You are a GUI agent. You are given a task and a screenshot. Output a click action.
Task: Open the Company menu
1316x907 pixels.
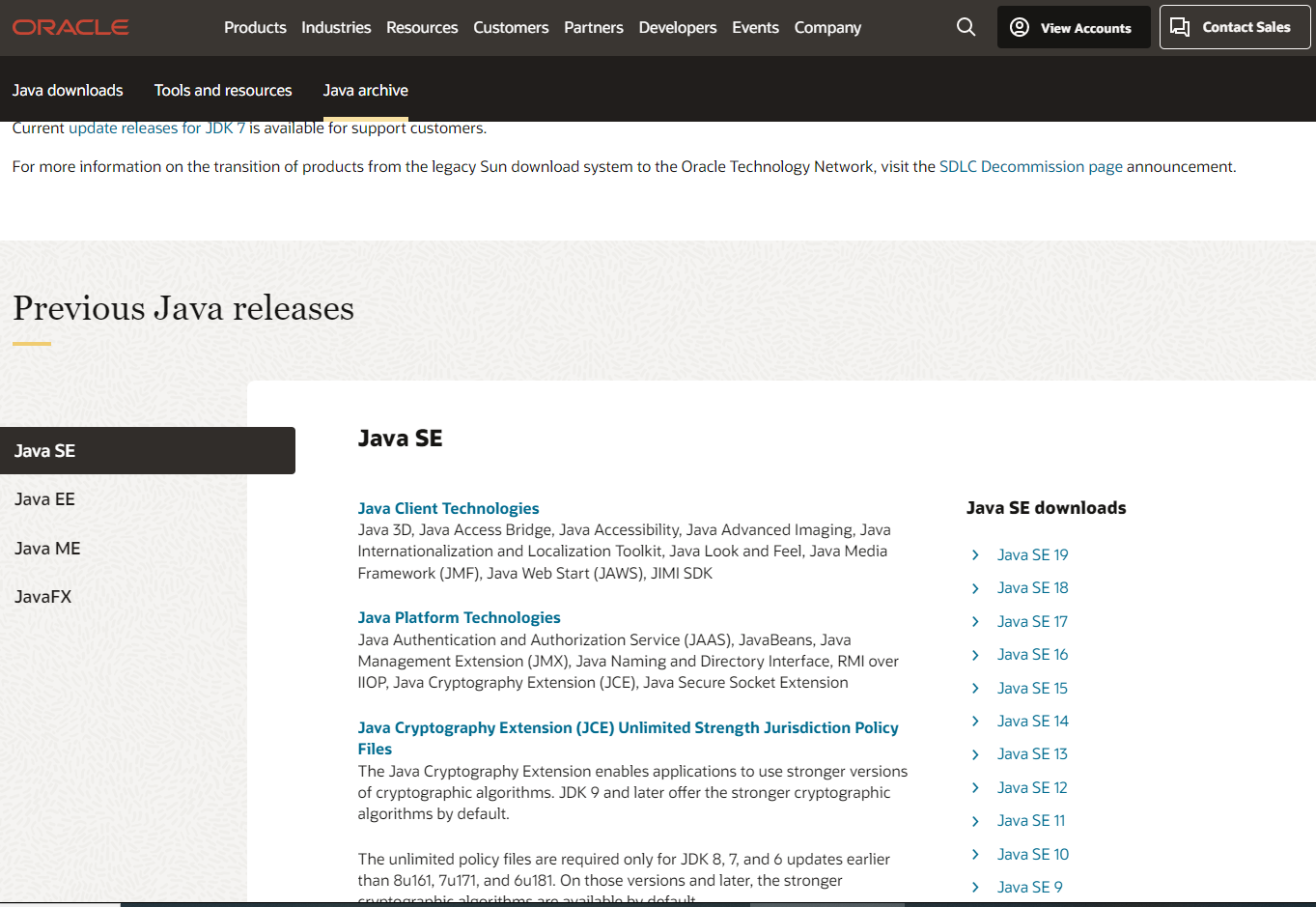coord(827,27)
